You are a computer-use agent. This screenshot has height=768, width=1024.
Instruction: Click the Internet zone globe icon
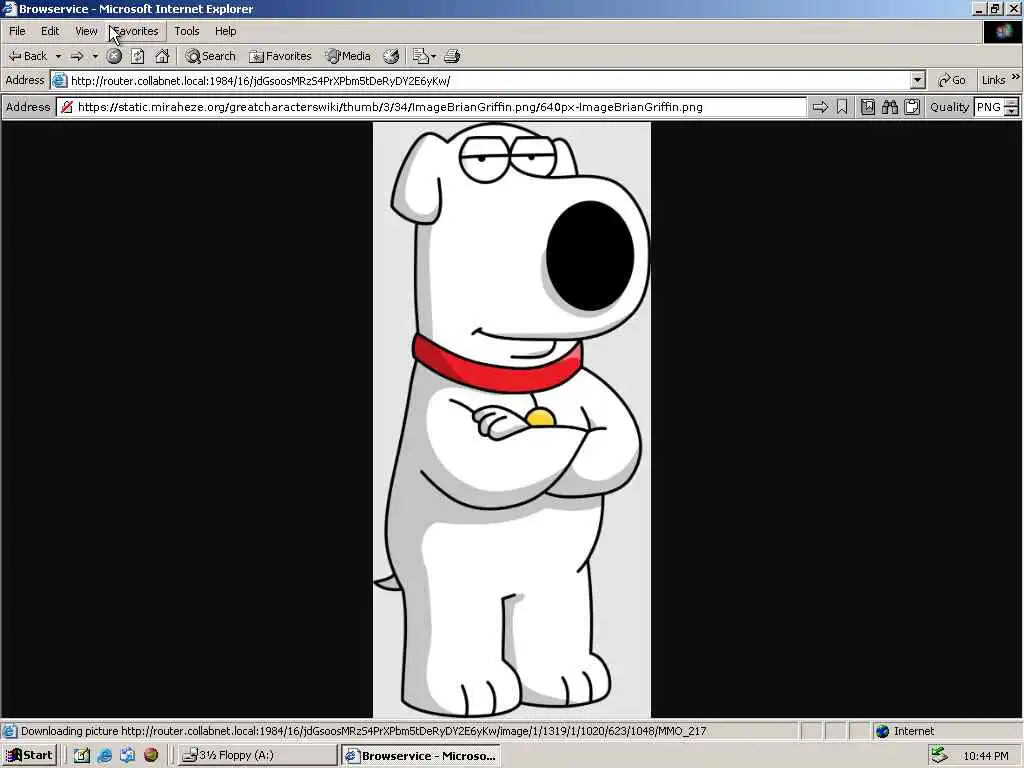pos(883,731)
